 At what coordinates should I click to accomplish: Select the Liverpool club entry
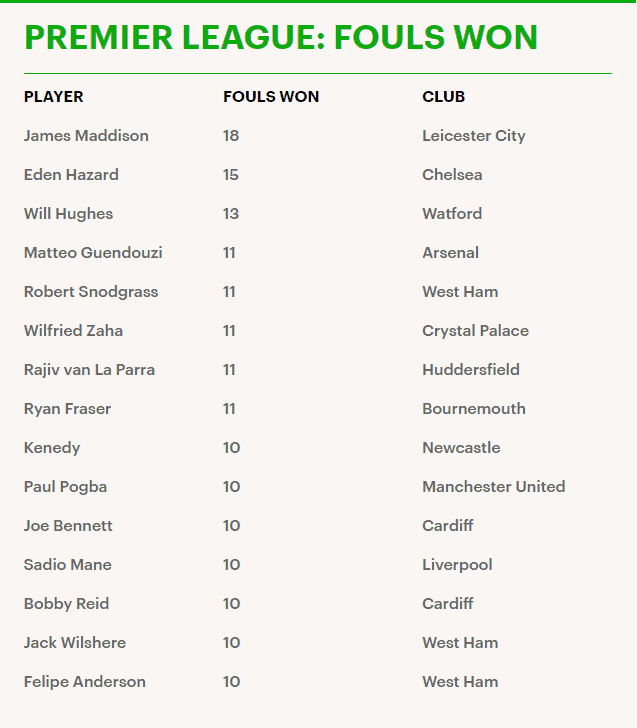(457, 565)
